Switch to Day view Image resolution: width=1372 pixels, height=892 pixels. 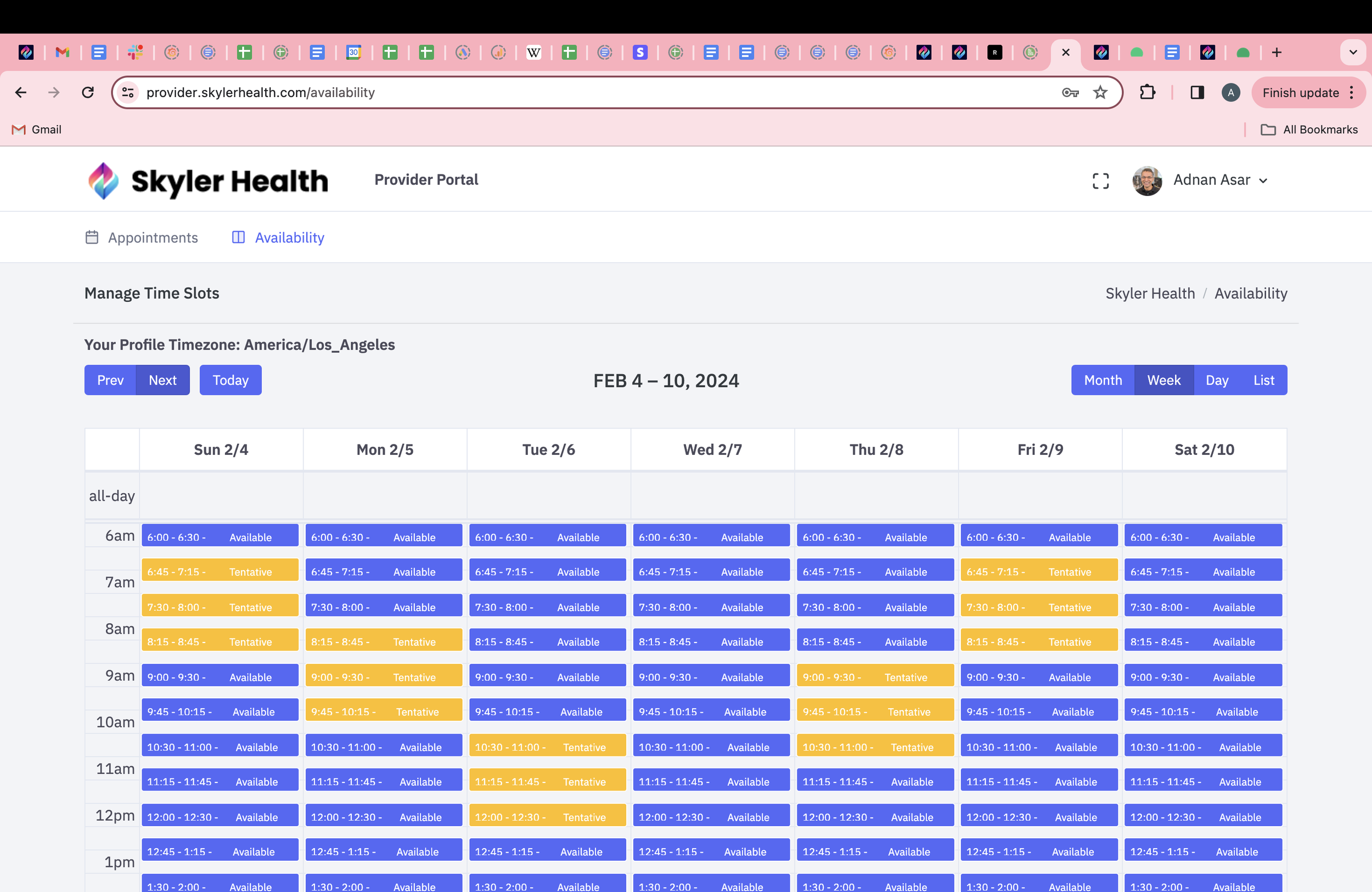coord(1216,380)
